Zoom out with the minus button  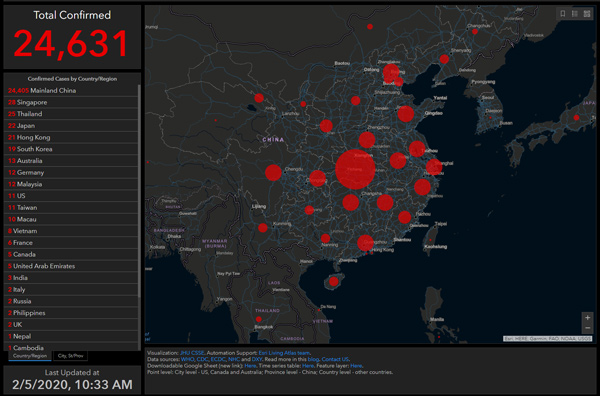[x=587, y=328]
